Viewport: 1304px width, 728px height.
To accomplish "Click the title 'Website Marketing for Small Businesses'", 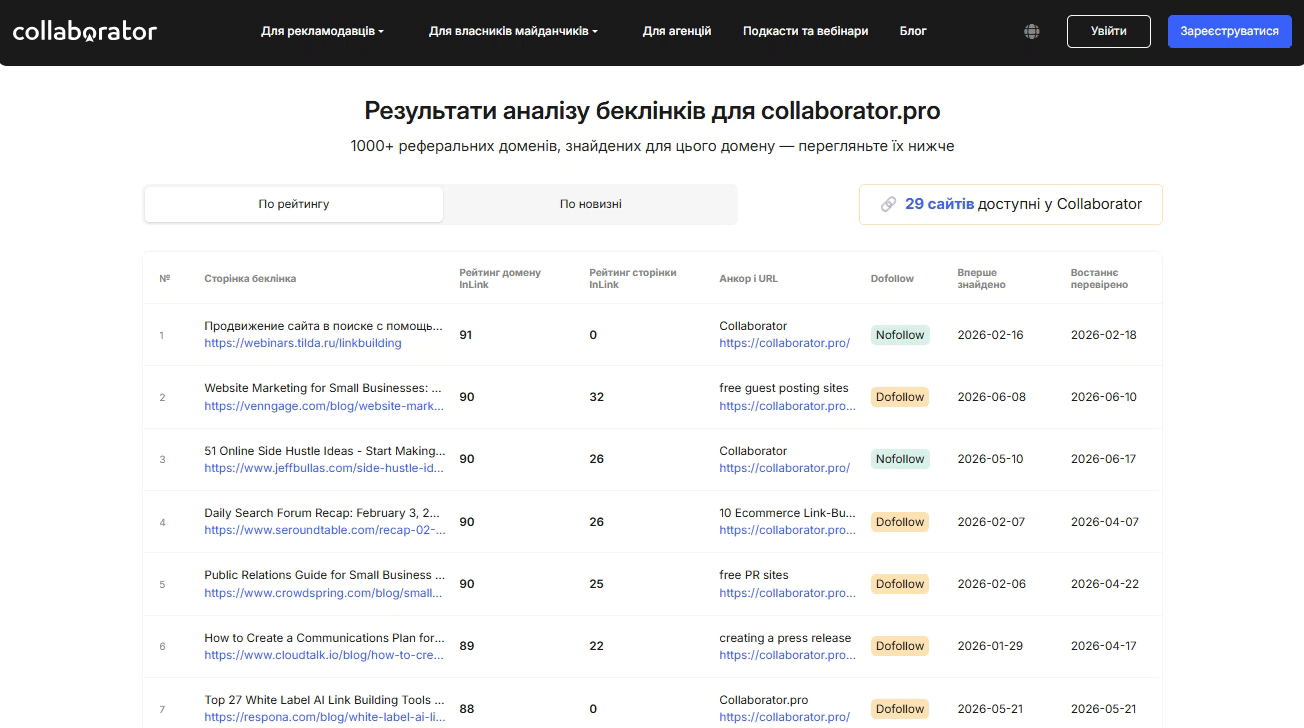I will pos(323,388).
